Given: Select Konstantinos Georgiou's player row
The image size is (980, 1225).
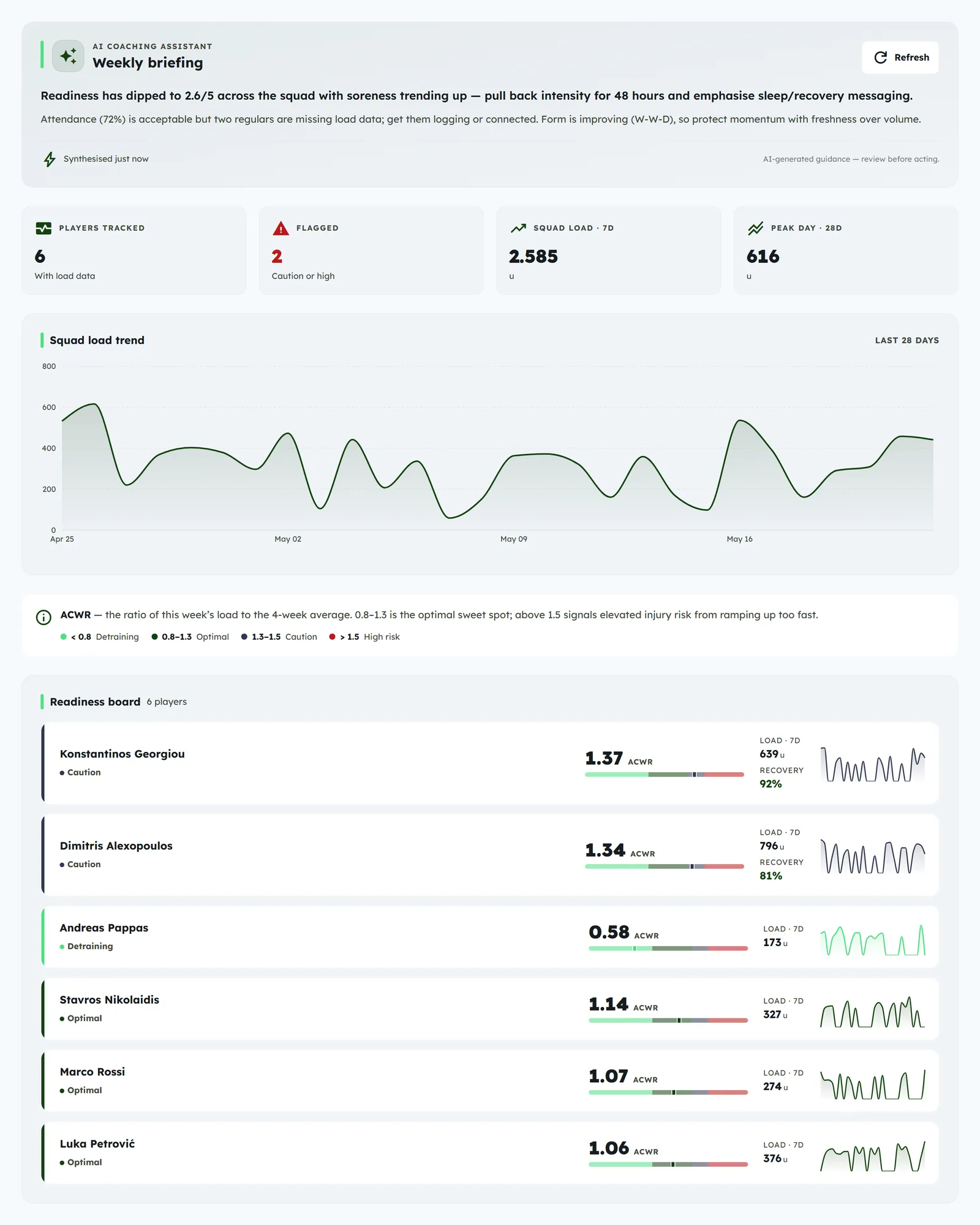Looking at the screenshot, I should (490, 763).
